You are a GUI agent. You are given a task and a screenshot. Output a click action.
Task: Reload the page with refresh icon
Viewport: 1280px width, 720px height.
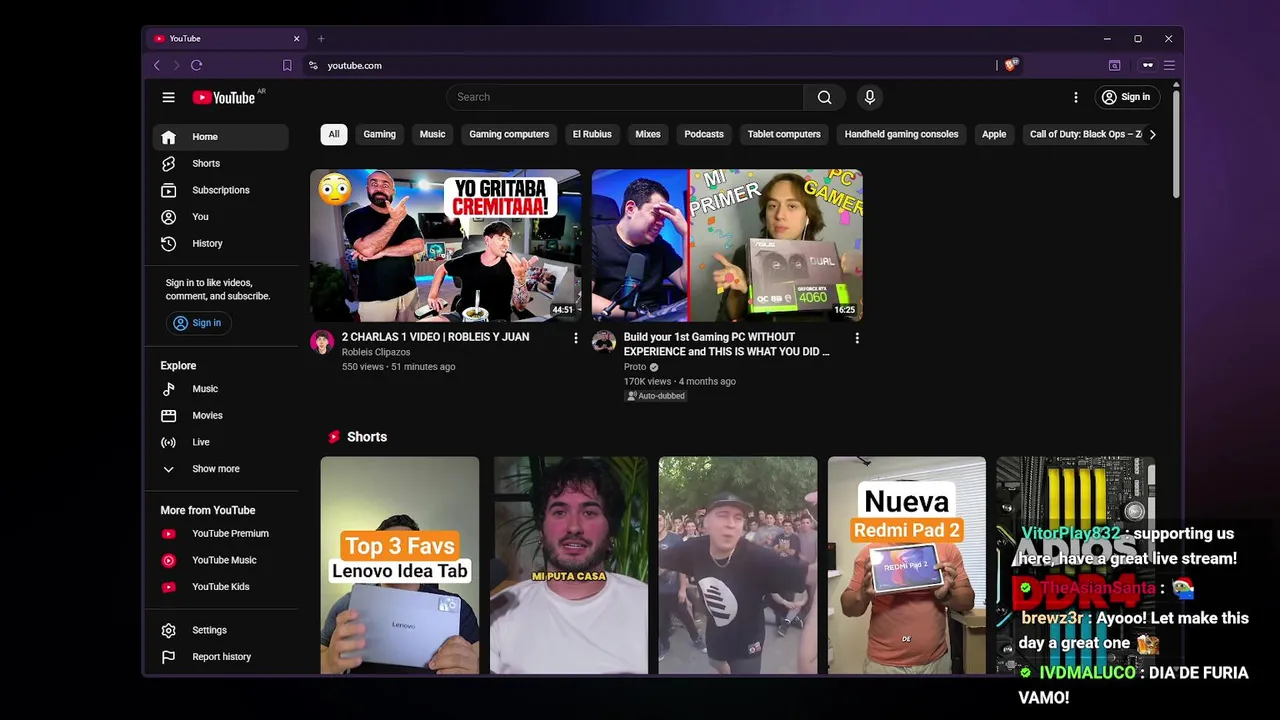click(196, 65)
